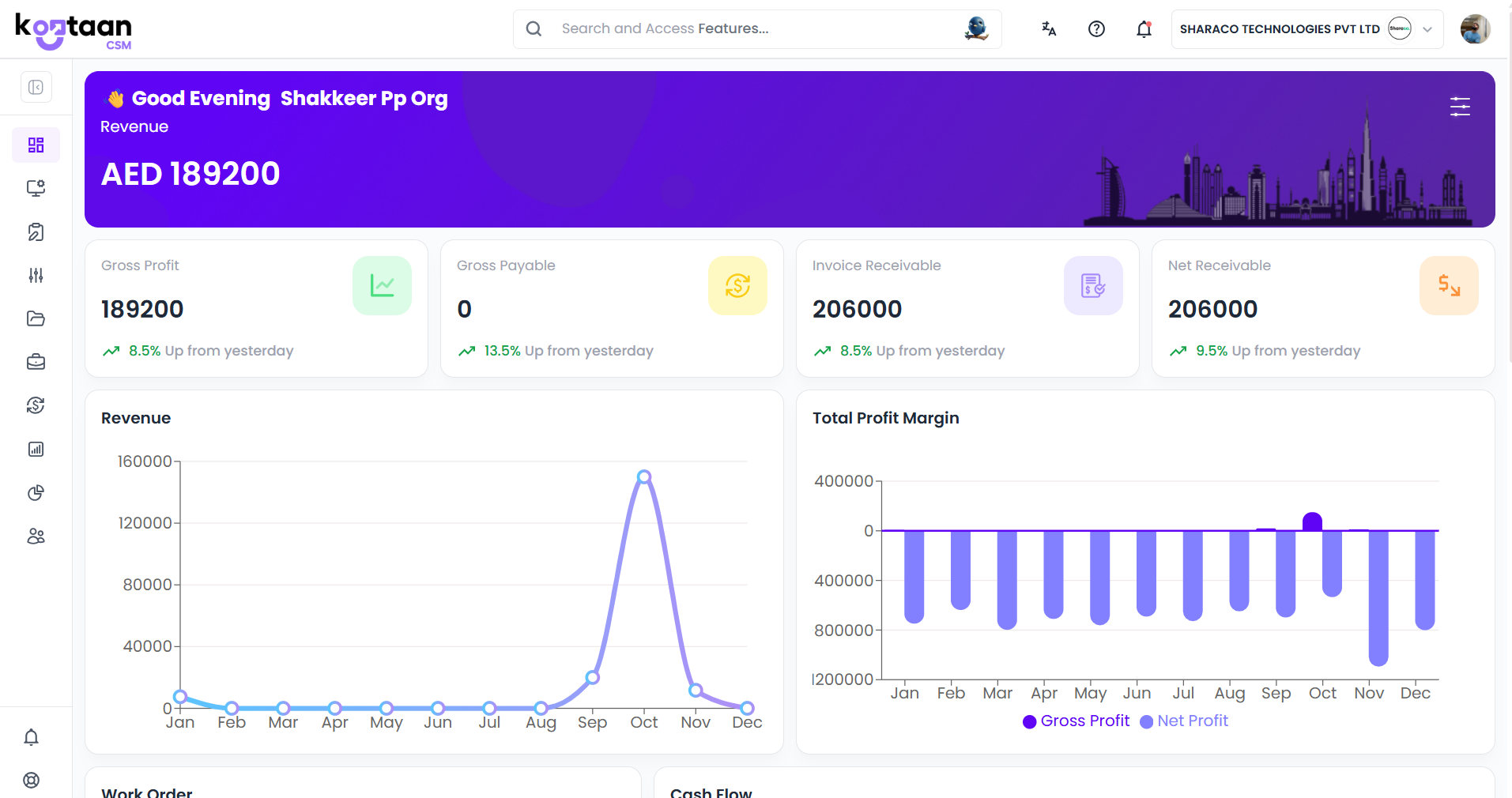Click the October peak point on Revenue chart
The height and width of the screenshot is (798, 1512).
coord(644,475)
